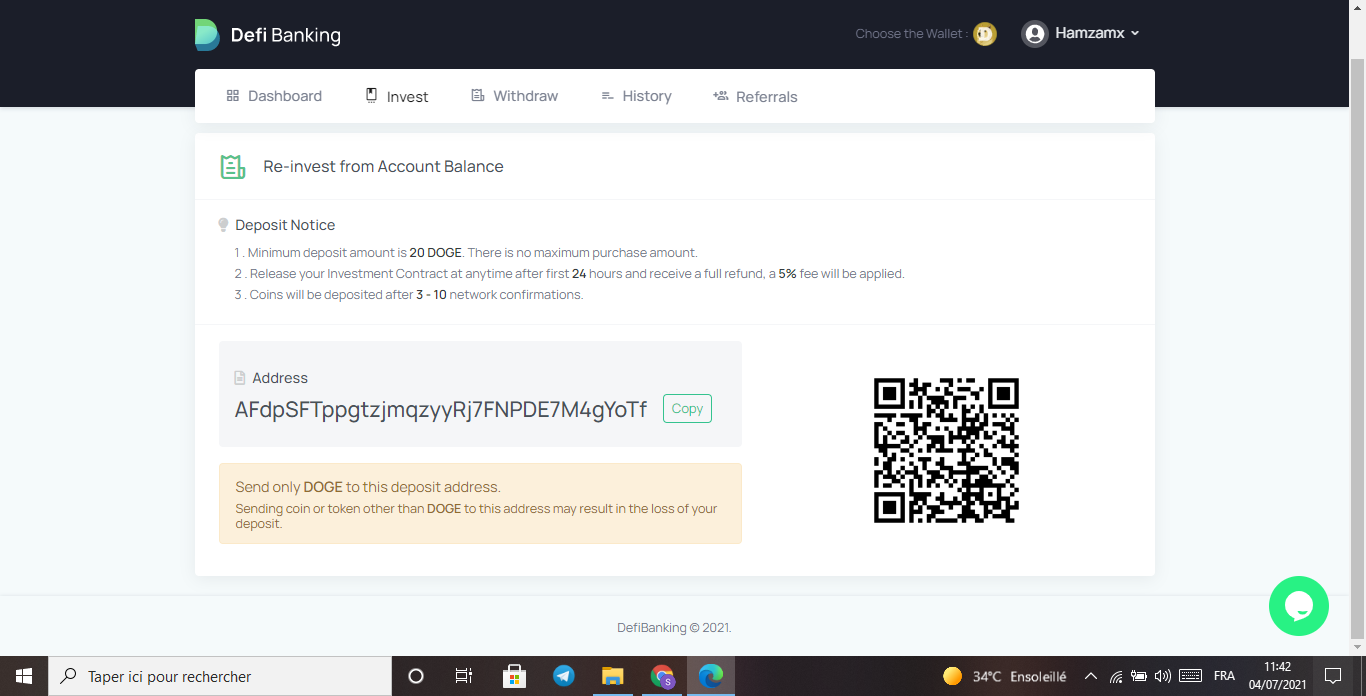Select the Dogecoin wallet icon
The width and height of the screenshot is (1366, 696).
[x=985, y=34]
